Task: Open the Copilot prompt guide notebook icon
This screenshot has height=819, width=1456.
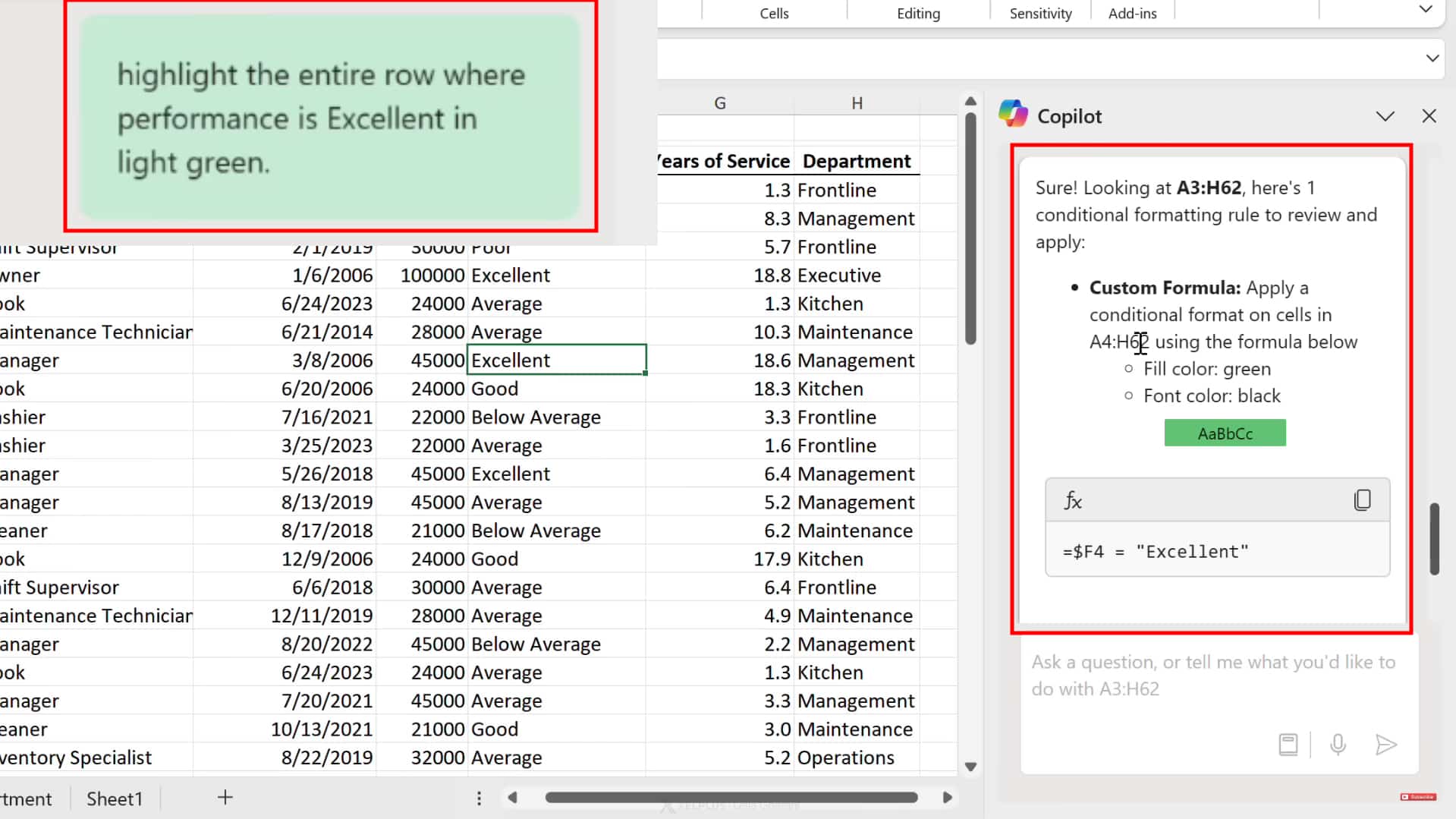Action: tap(1288, 745)
